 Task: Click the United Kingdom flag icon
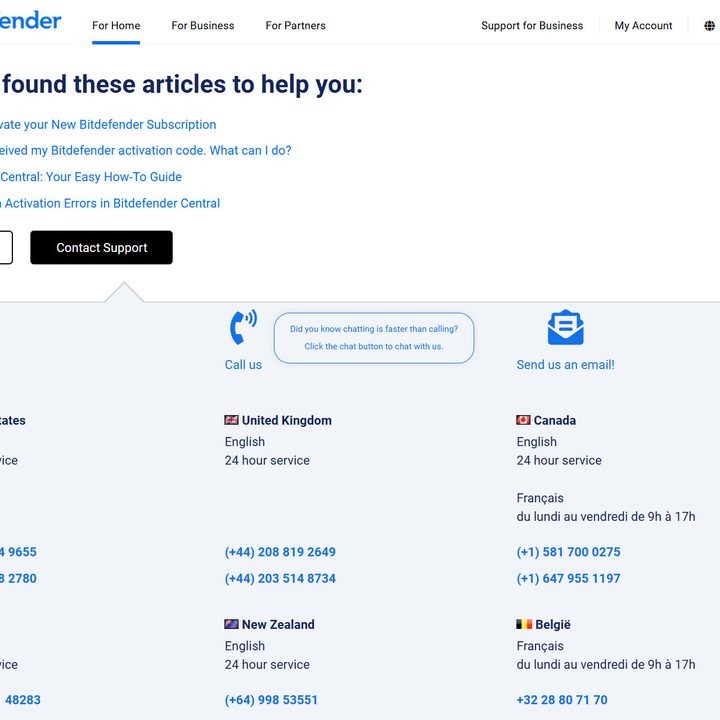(x=231, y=420)
